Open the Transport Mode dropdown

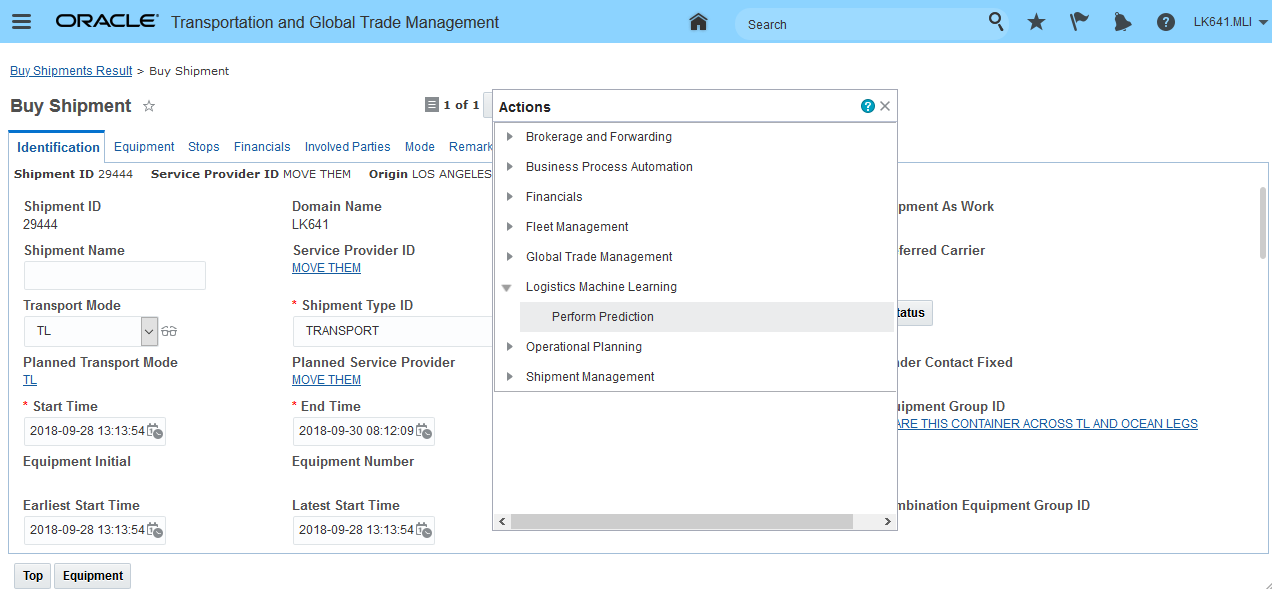[149, 330]
